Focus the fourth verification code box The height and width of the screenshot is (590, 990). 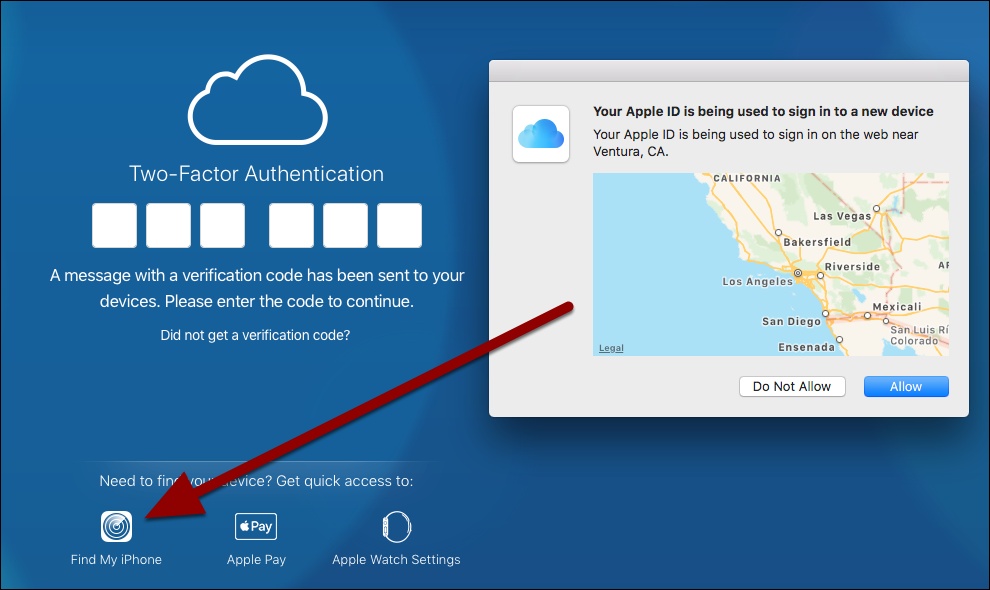291,226
